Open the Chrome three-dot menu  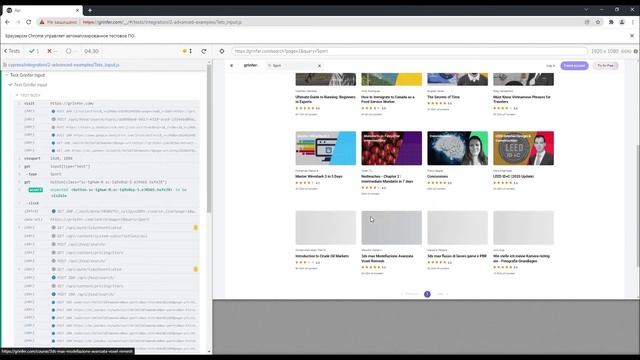[633, 22]
